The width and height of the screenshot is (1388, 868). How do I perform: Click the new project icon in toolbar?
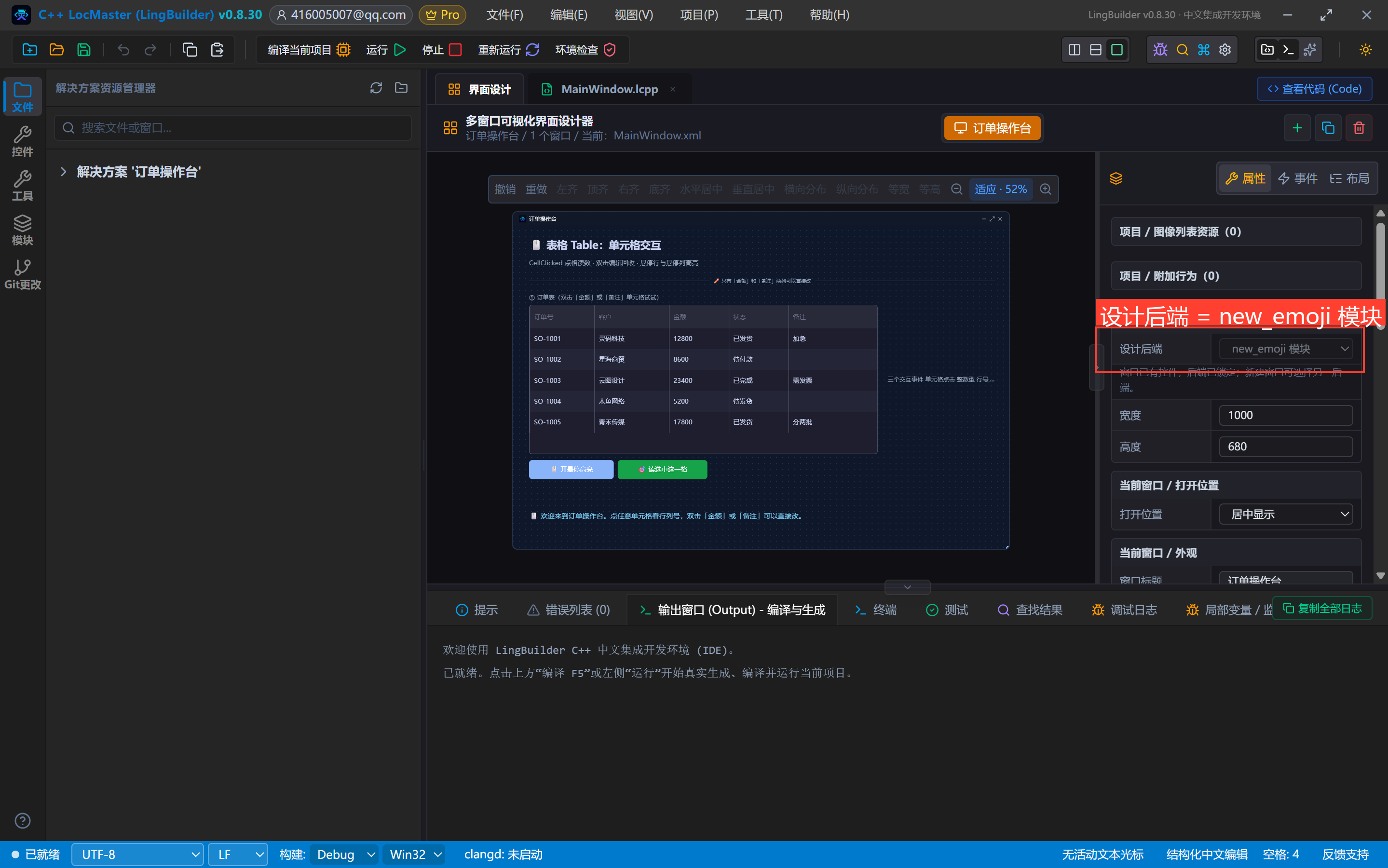tap(30, 50)
